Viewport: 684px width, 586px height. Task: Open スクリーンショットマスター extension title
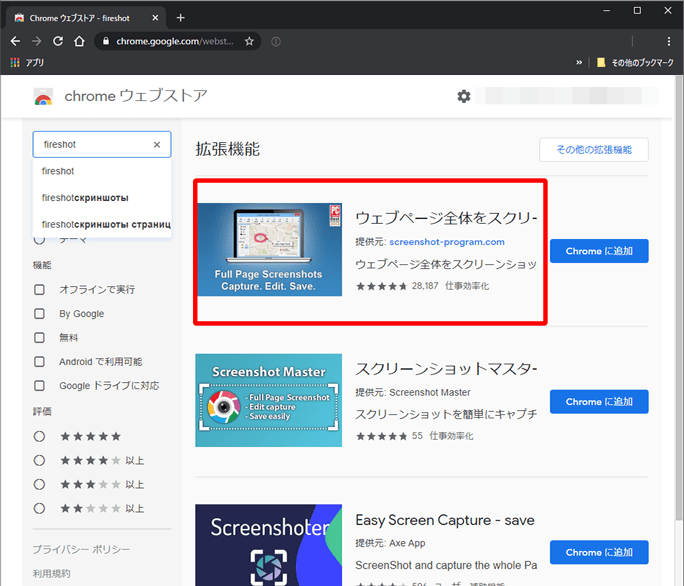click(x=446, y=369)
